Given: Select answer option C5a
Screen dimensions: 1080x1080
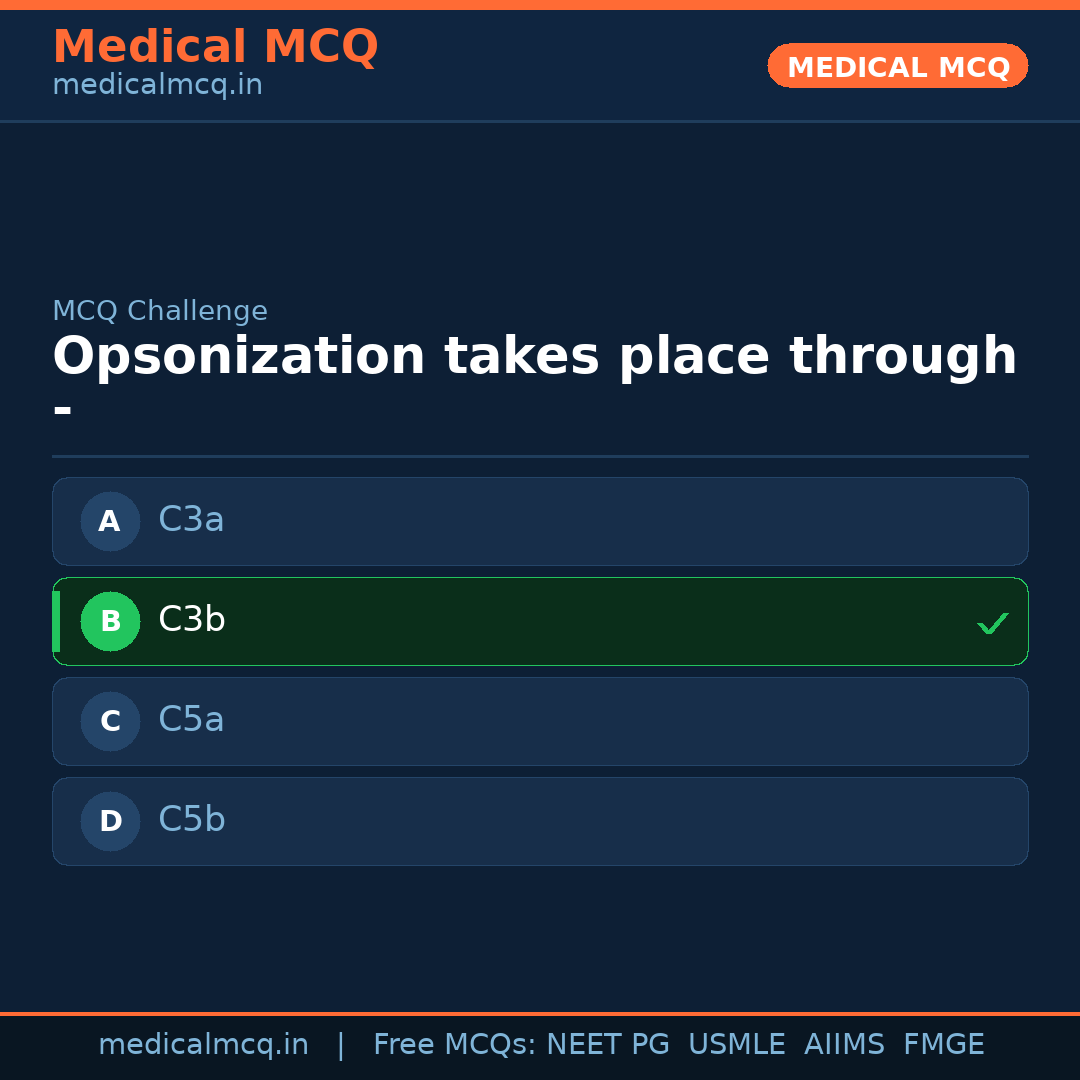Looking at the screenshot, I should [x=540, y=721].
